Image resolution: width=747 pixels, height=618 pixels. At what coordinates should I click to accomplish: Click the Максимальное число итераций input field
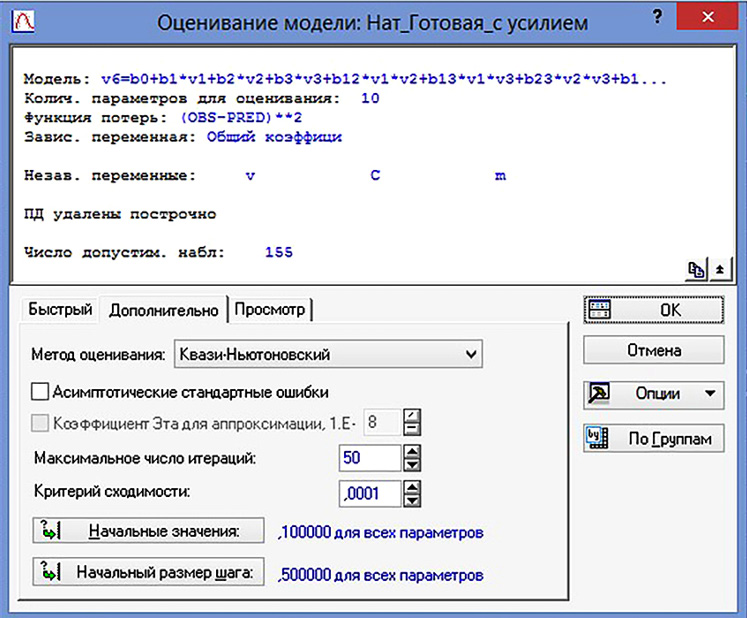(369, 459)
